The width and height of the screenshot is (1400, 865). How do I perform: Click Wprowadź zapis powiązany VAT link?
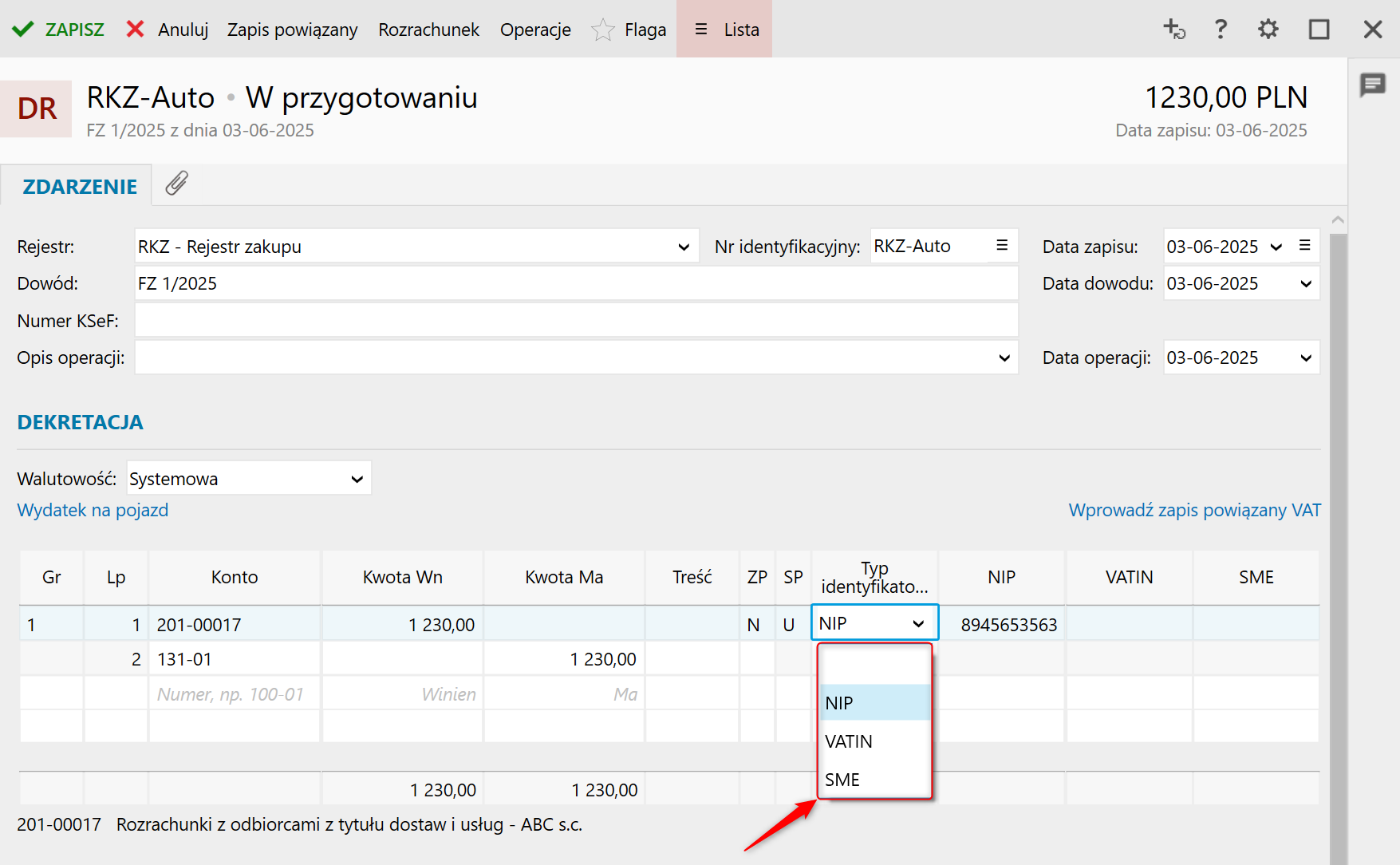[x=1194, y=510]
